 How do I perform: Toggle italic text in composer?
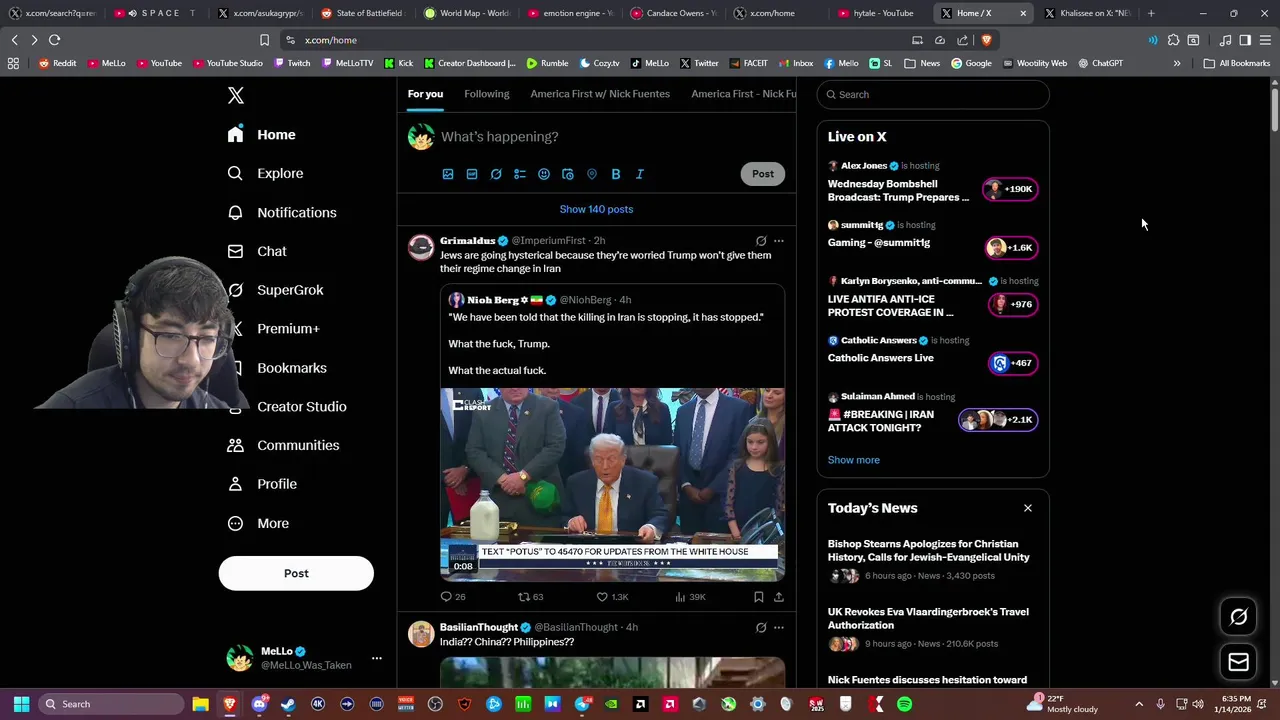pyautogui.click(x=640, y=174)
